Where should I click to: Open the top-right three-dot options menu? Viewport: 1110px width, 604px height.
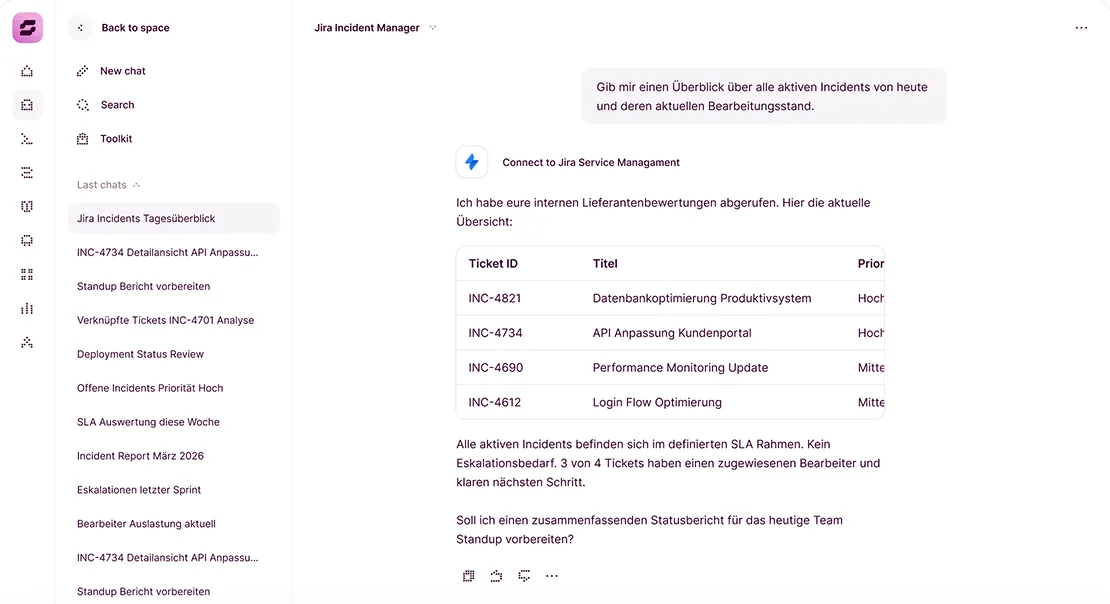tap(1081, 28)
